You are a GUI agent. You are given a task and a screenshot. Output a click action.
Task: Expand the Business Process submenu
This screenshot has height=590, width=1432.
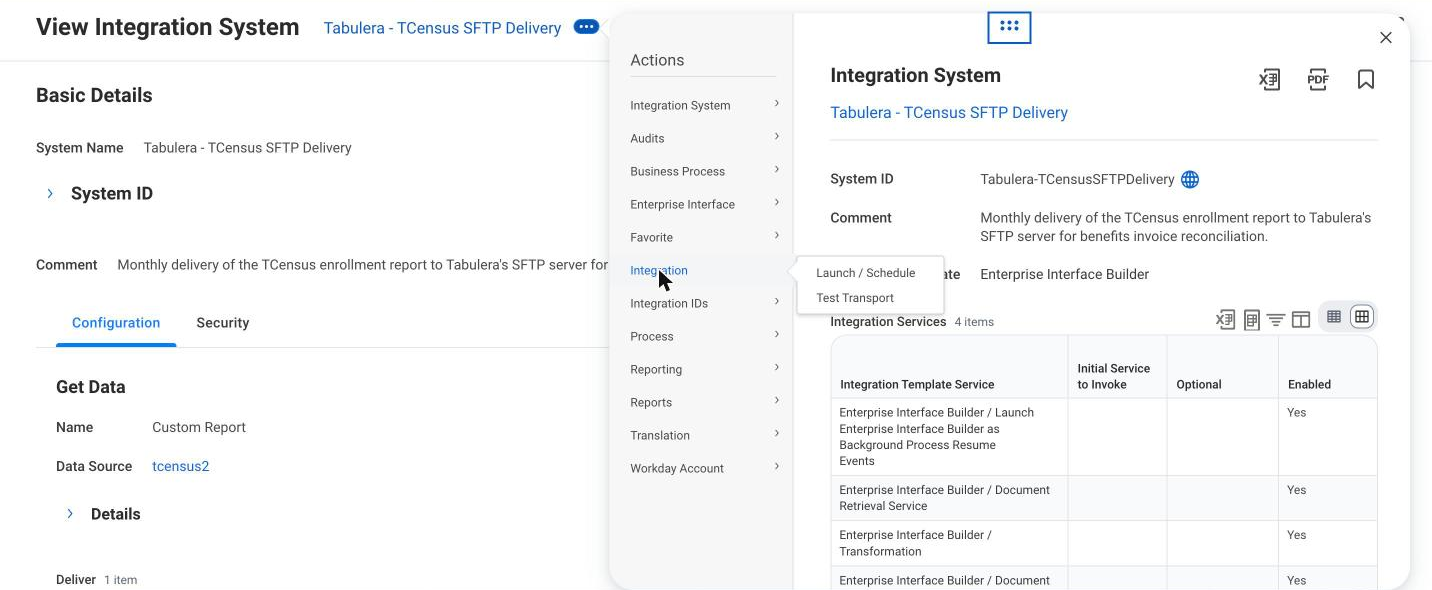(777, 170)
